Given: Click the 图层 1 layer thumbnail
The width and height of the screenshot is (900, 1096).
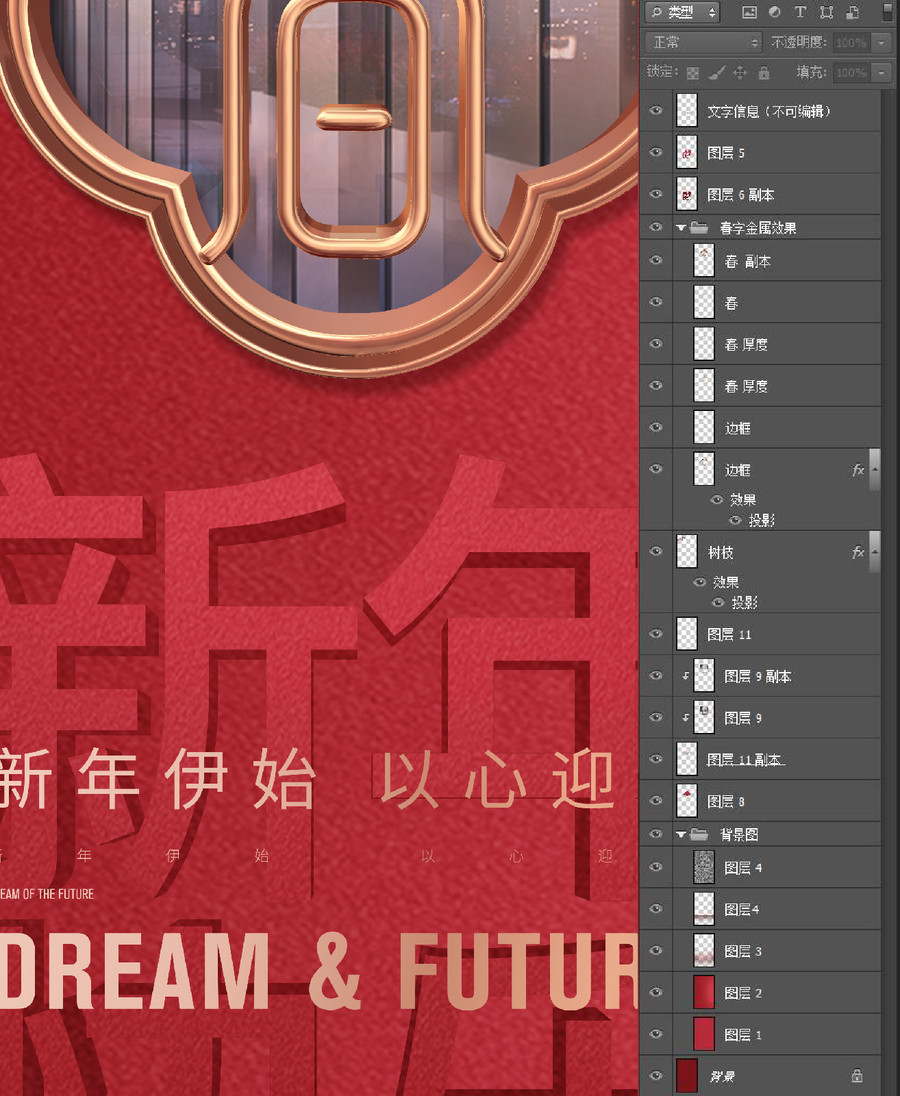Looking at the screenshot, I should [704, 1034].
